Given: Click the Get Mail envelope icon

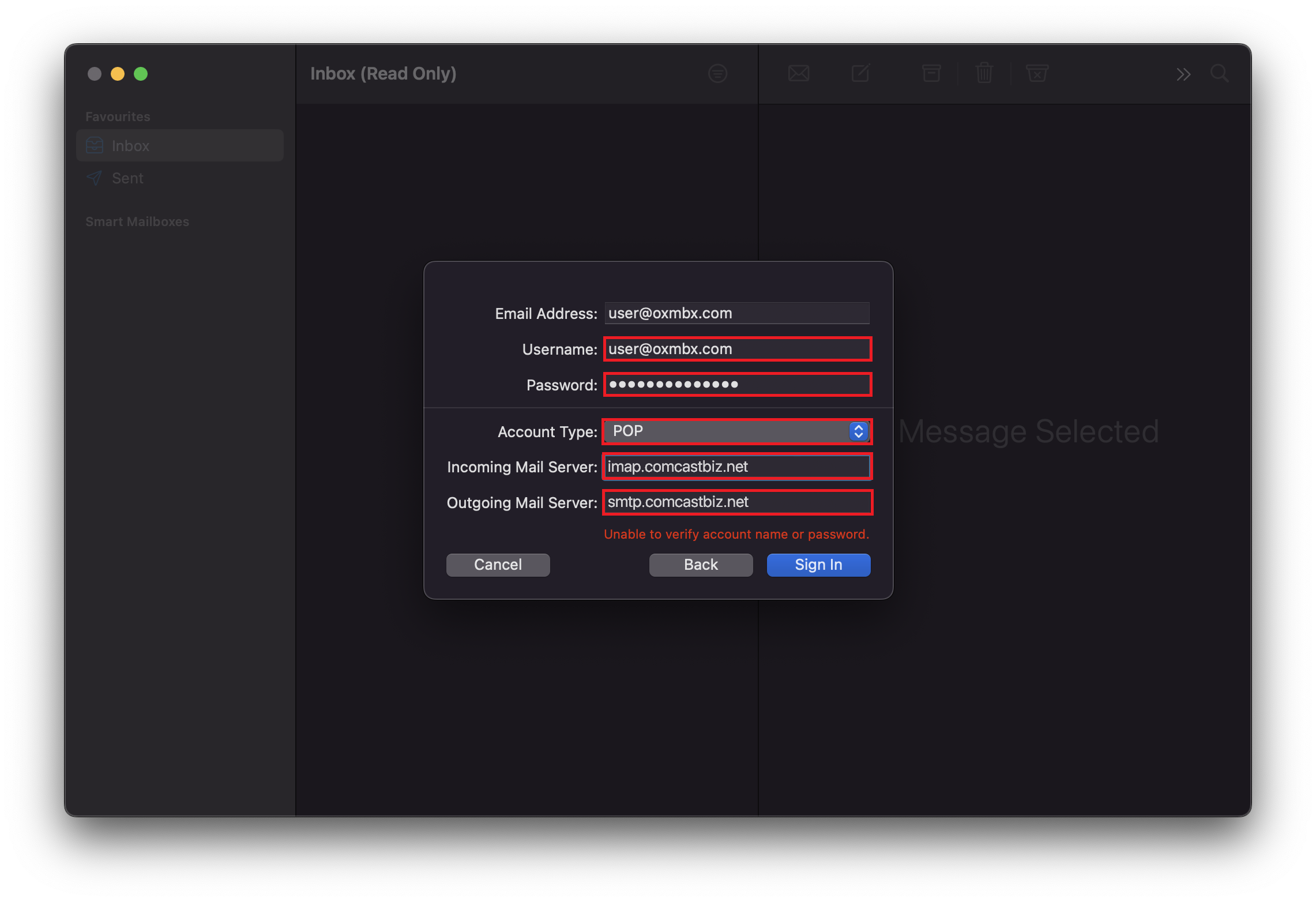Looking at the screenshot, I should point(798,73).
